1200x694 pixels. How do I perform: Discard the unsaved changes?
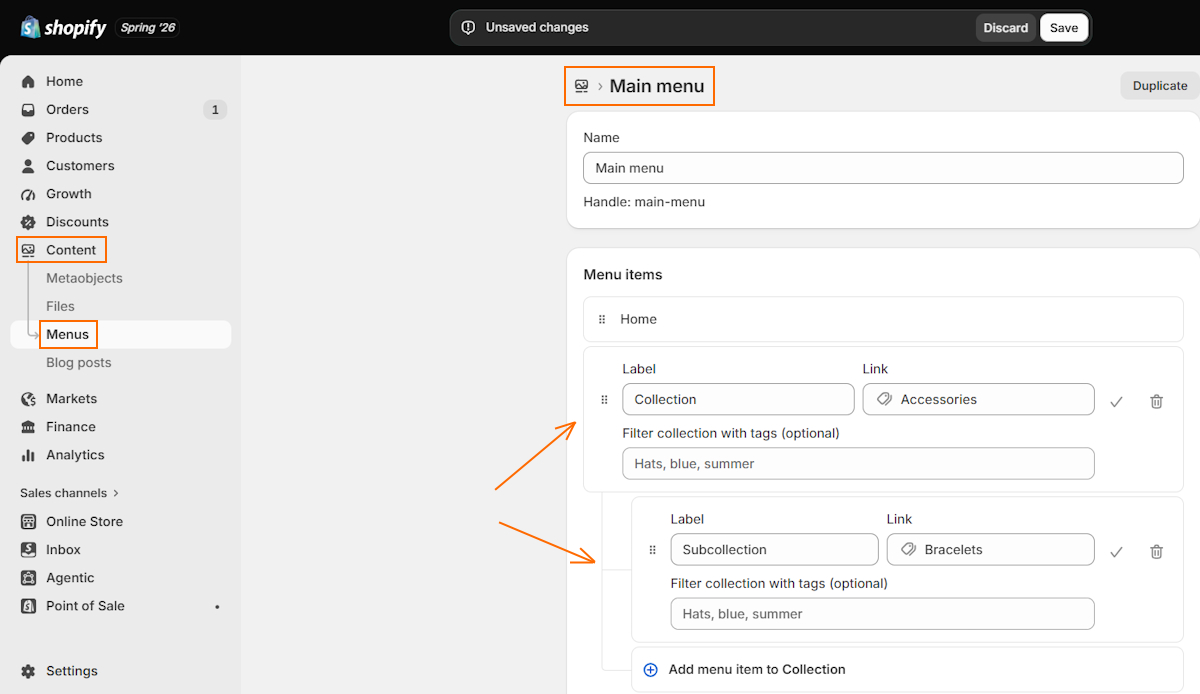(x=1005, y=28)
